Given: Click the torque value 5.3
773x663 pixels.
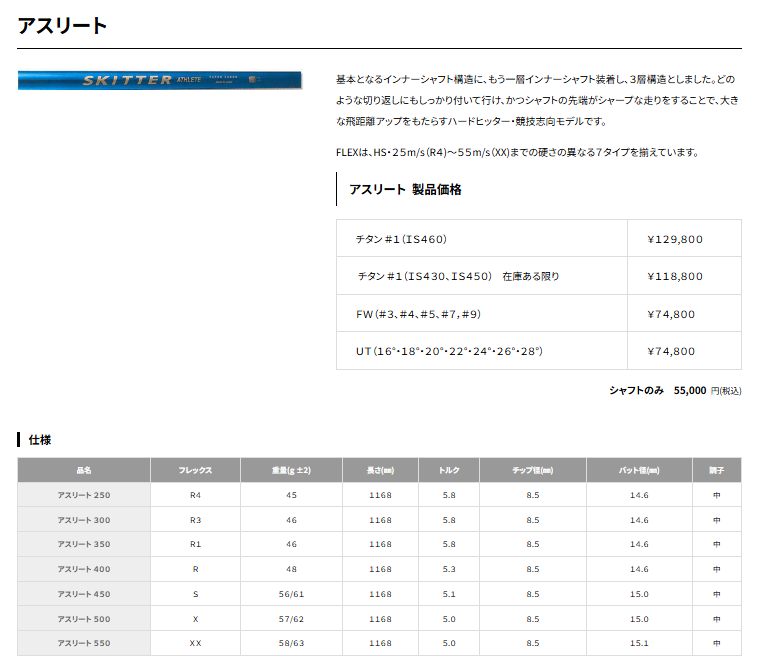Looking at the screenshot, I should (x=449, y=569).
